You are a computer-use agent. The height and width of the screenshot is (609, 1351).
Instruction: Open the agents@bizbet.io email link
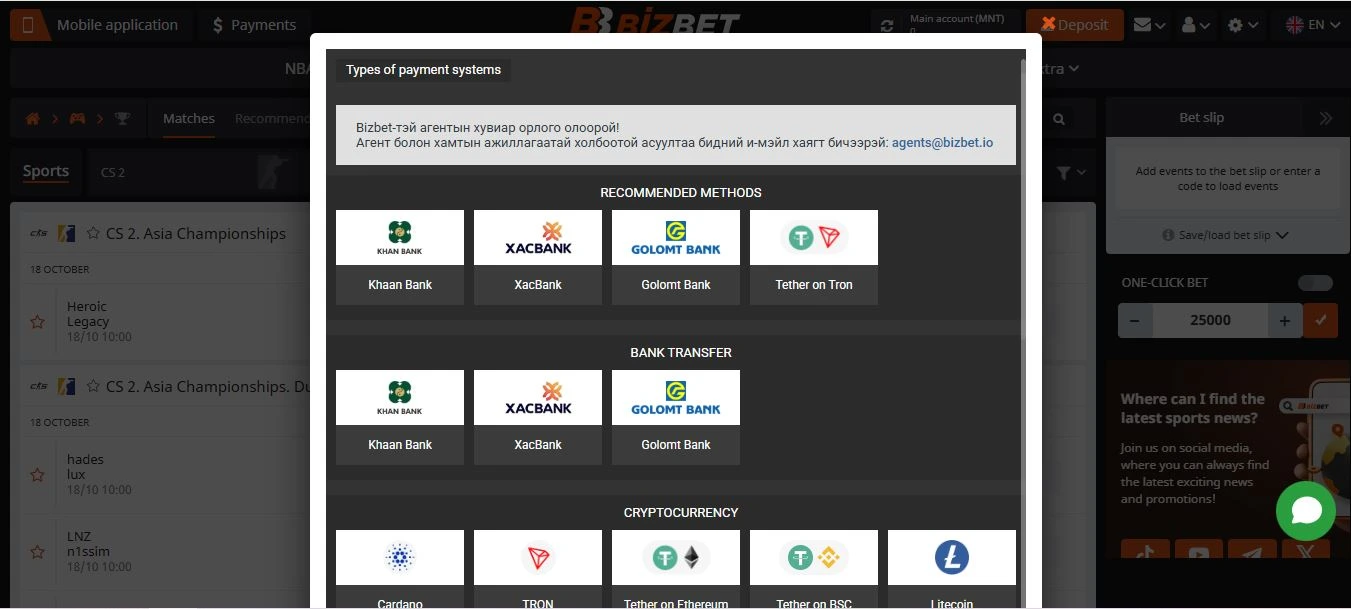coord(942,143)
